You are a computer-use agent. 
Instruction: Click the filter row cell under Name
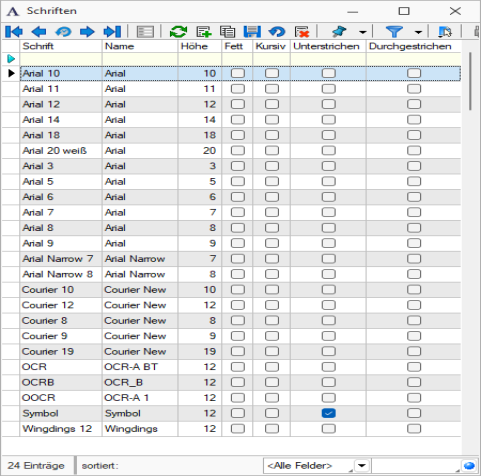[140, 59]
